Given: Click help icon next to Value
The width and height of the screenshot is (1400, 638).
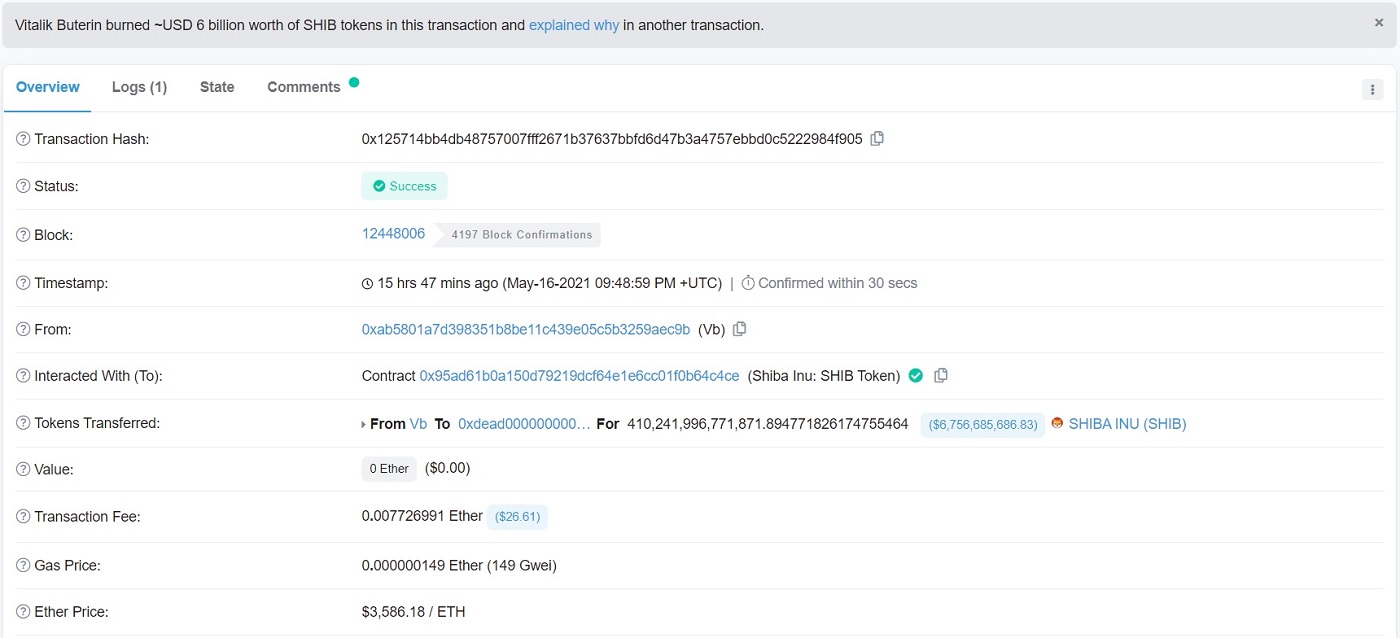Looking at the screenshot, I should 23,469.
